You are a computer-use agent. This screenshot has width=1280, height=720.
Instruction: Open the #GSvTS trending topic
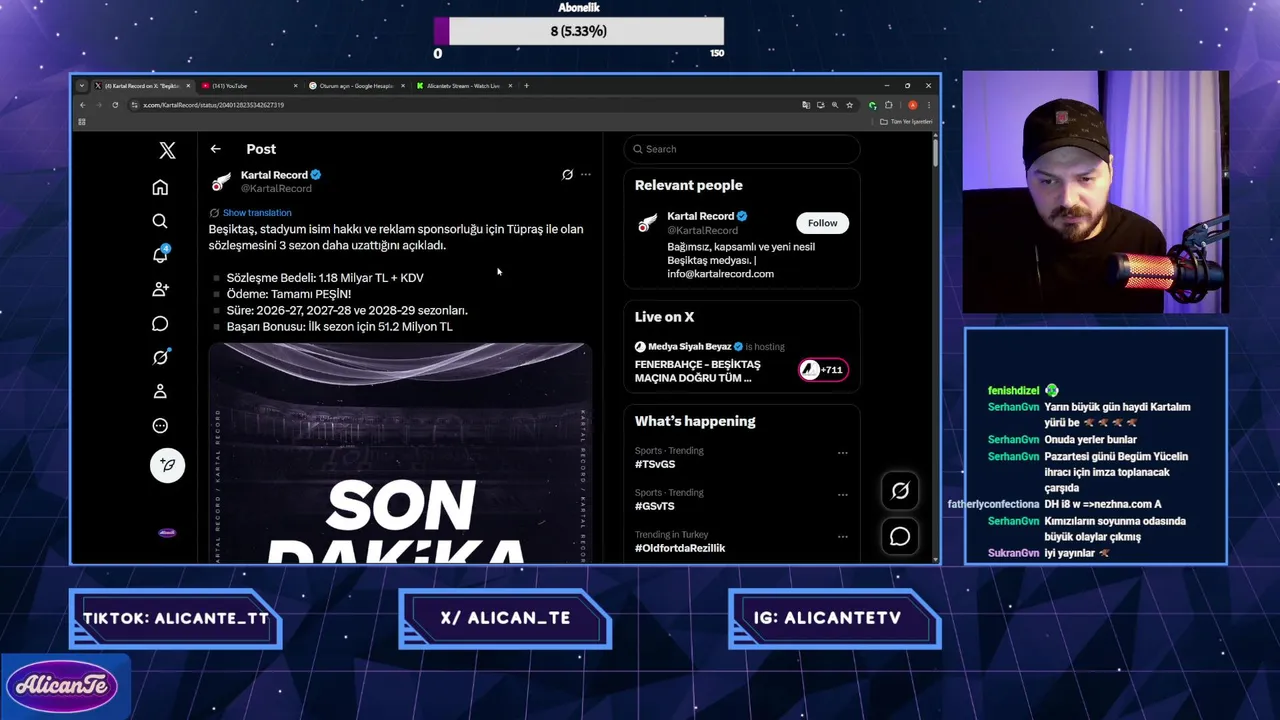click(655, 506)
